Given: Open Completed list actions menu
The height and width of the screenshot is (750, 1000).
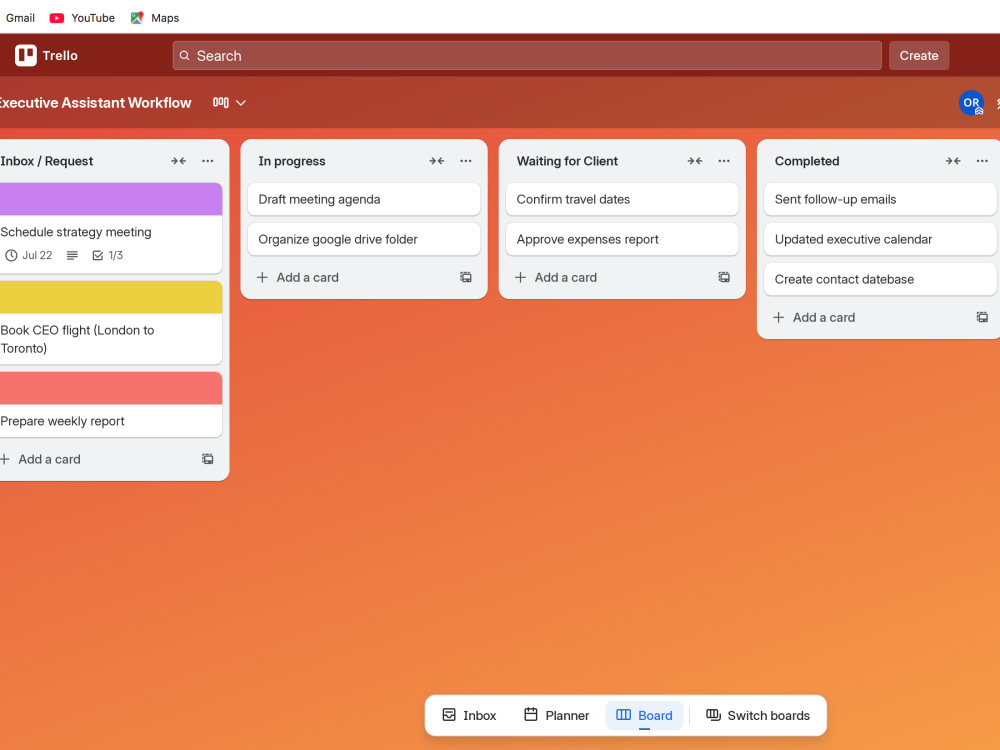Looking at the screenshot, I should tap(982, 161).
